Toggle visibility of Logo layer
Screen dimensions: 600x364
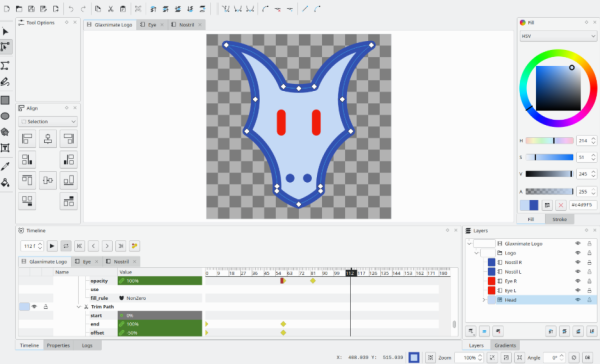578,253
